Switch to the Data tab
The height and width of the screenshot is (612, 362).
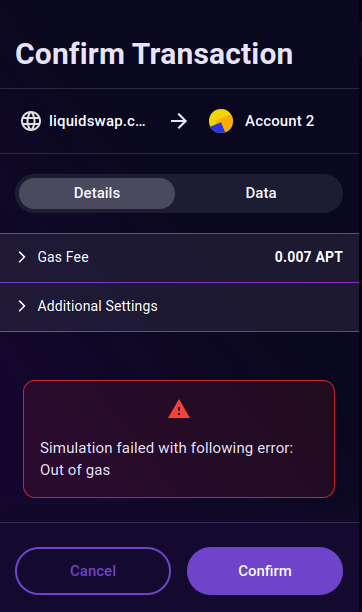click(261, 193)
